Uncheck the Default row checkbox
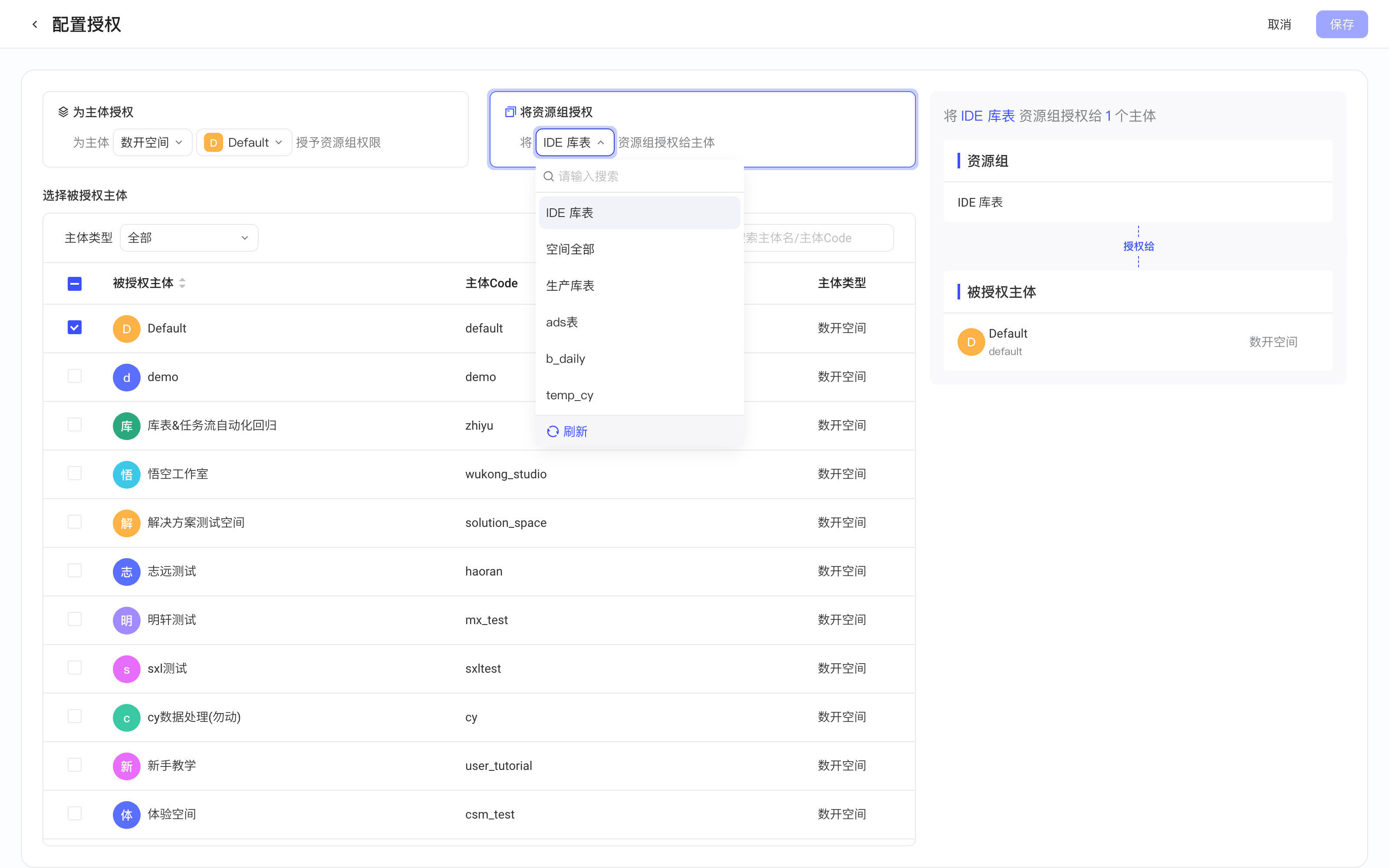Viewport: 1389px width, 868px height. [75, 327]
